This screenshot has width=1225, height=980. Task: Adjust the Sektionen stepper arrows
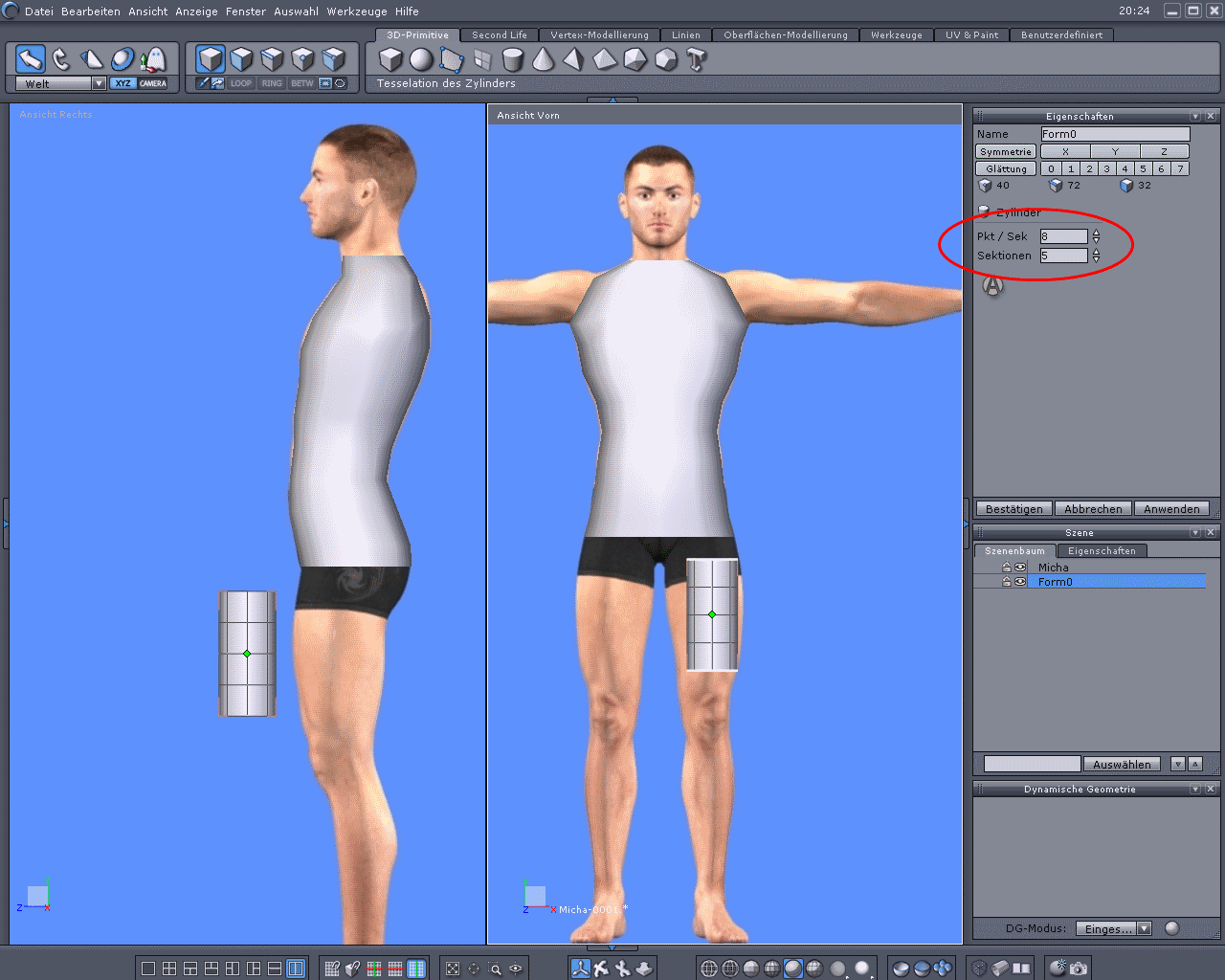click(x=1096, y=256)
